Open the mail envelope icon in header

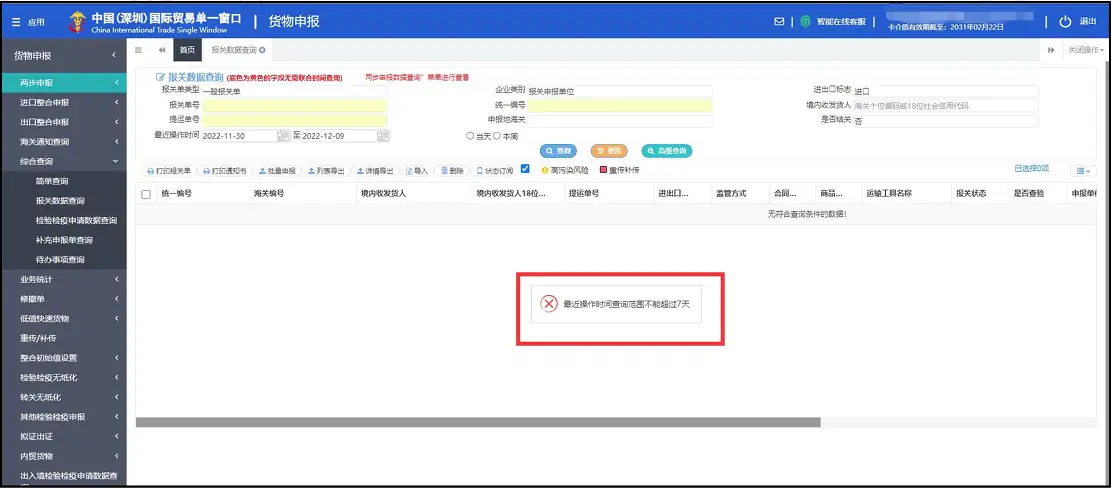coord(779,22)
